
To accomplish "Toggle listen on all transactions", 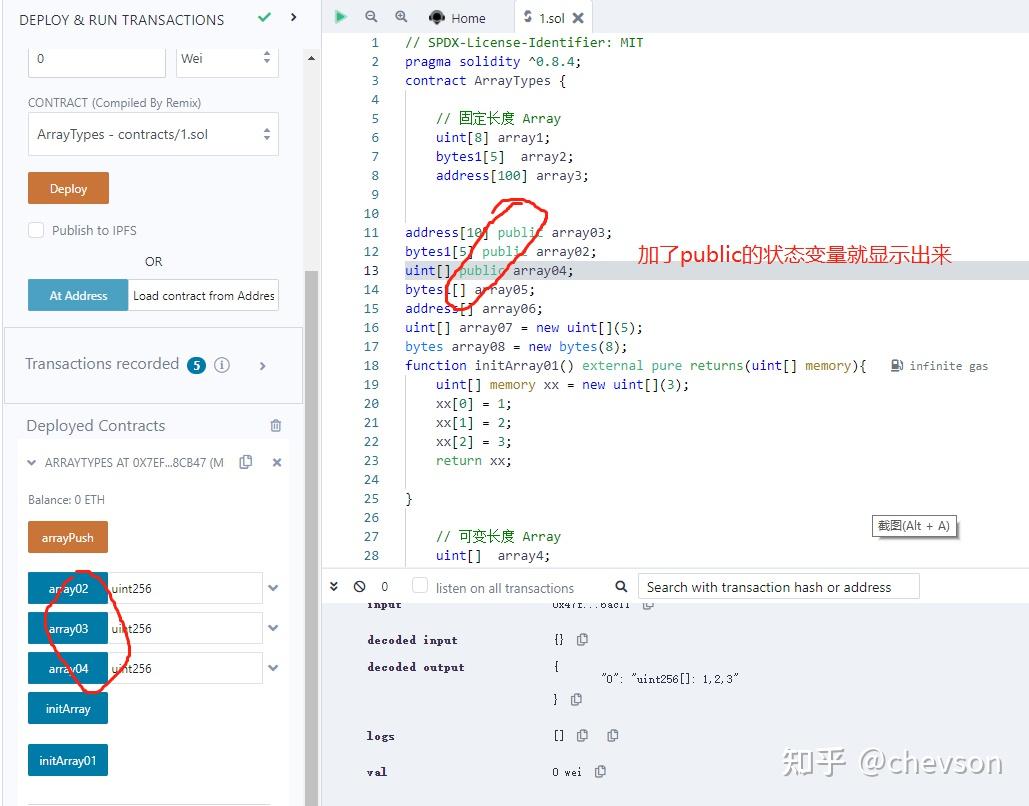I will (x=420, y=585).
